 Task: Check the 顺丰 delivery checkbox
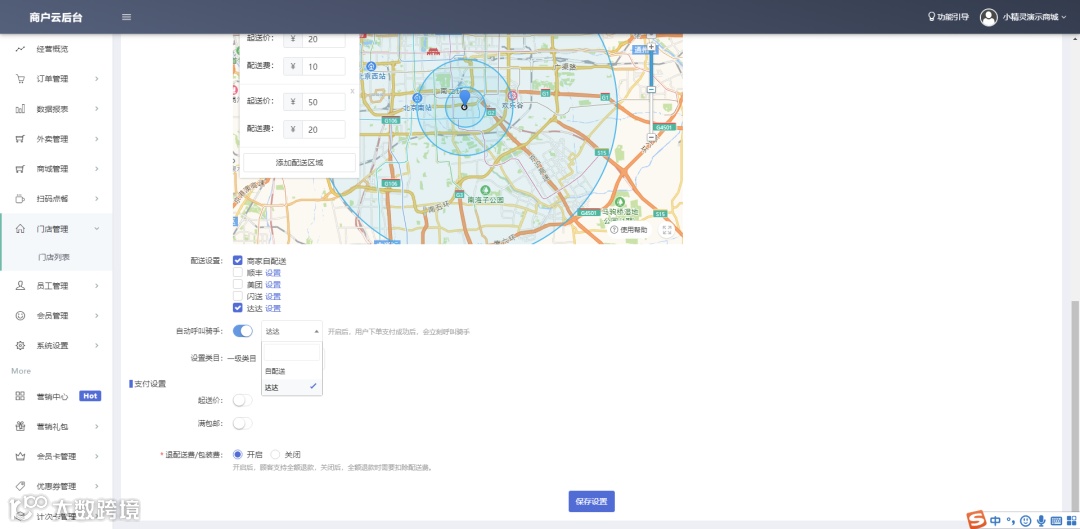pos(238,272)
